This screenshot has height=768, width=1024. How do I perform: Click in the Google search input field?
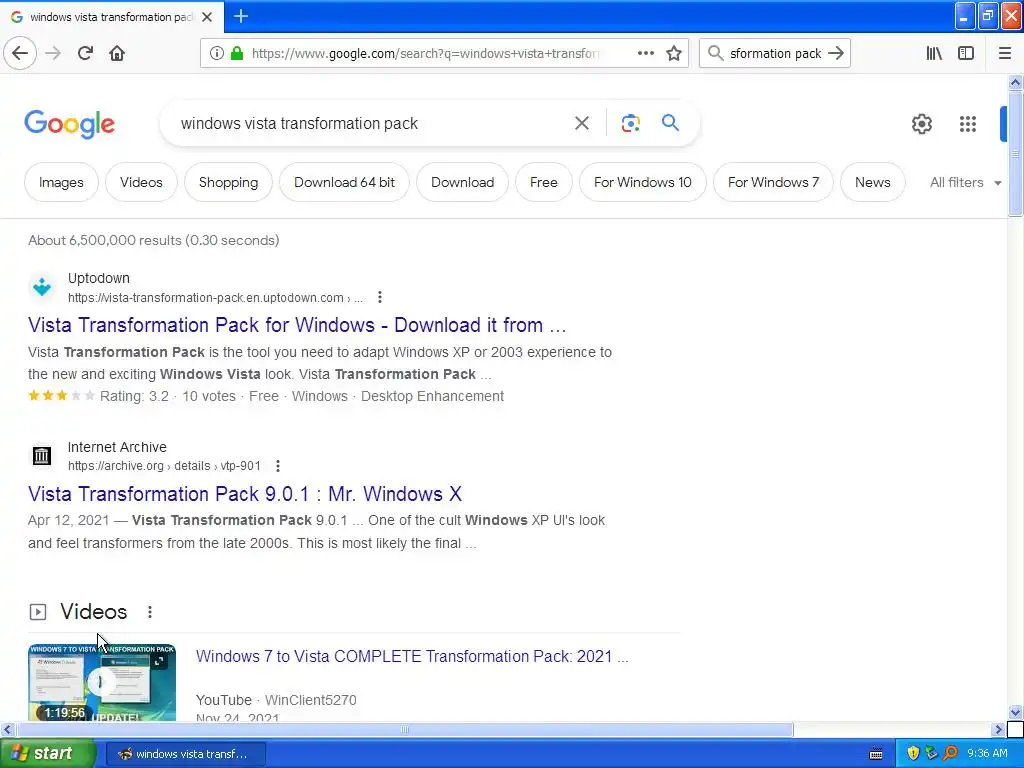point(366,123)
